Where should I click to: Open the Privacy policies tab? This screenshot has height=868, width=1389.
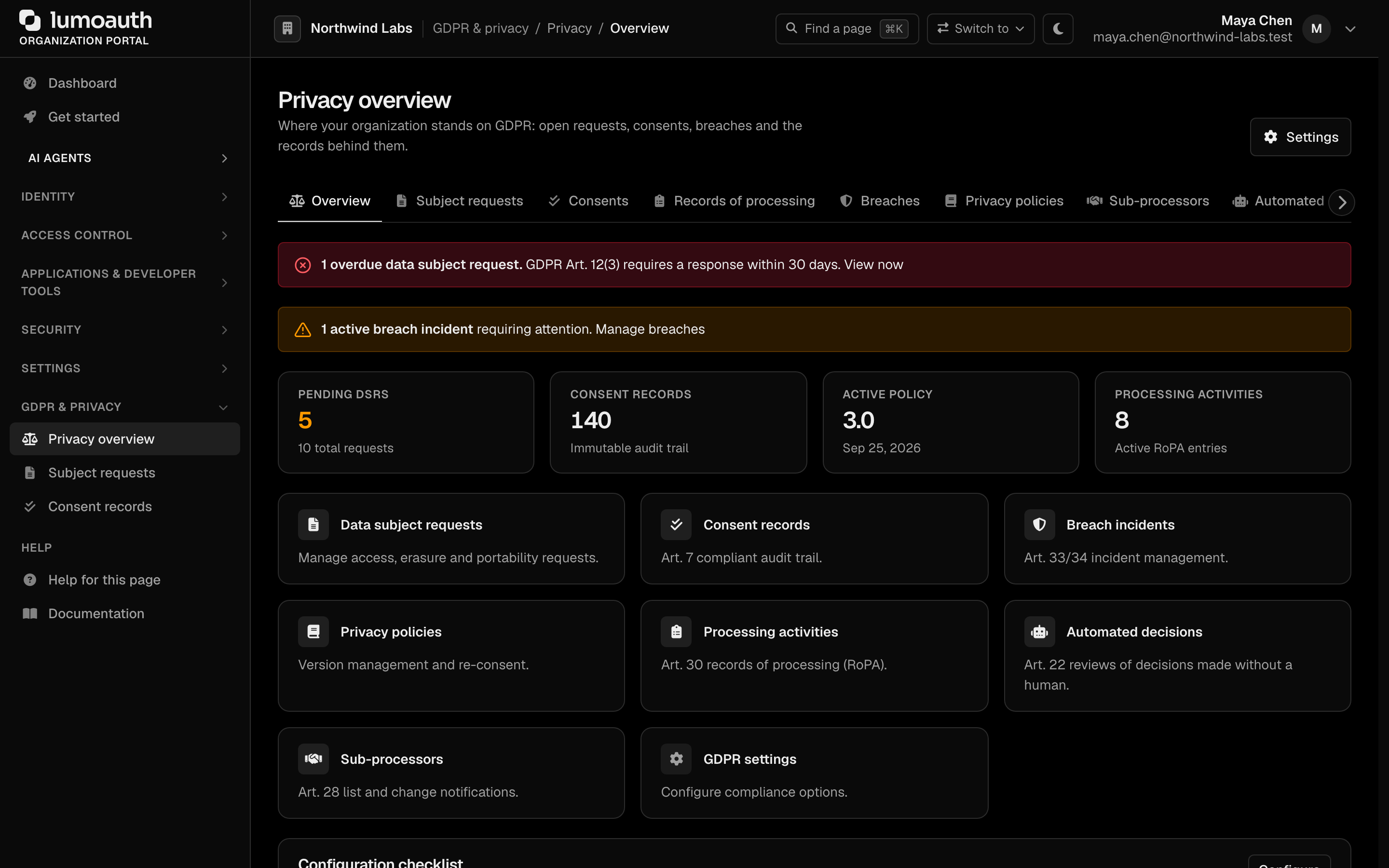pos(1004,201)
